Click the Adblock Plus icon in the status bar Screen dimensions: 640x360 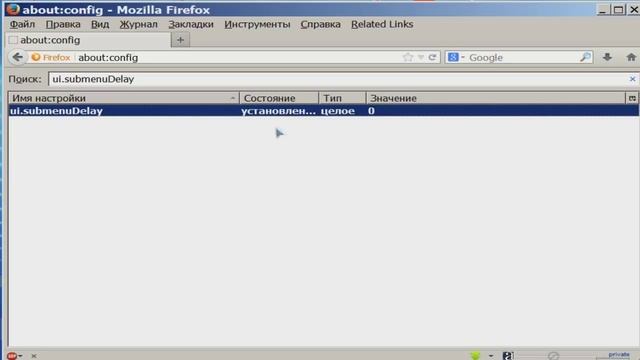(11, 356)
